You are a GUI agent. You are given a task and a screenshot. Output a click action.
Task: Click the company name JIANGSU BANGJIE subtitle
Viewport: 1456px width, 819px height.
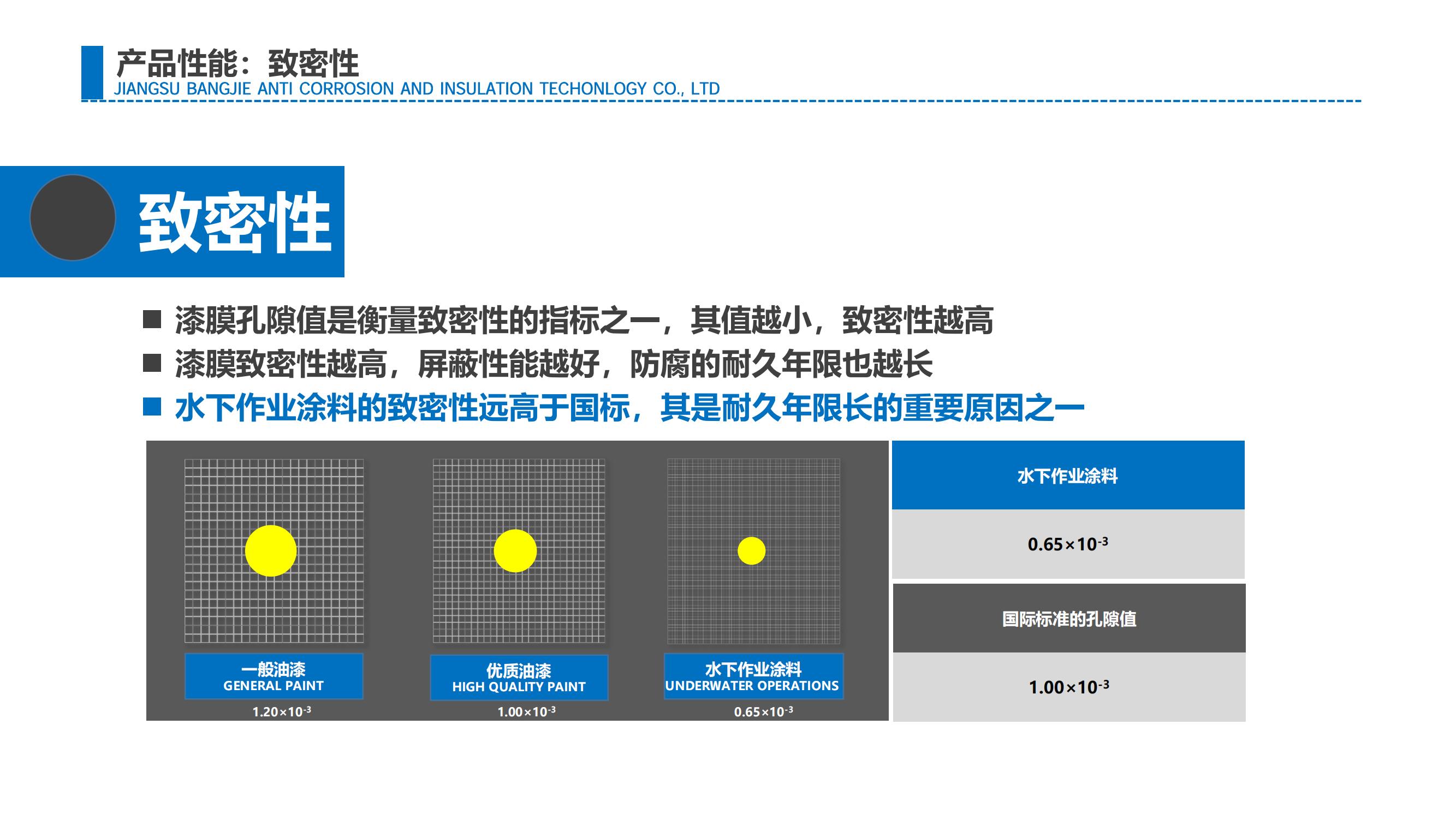pyautogui.click(x=417, y=89)
